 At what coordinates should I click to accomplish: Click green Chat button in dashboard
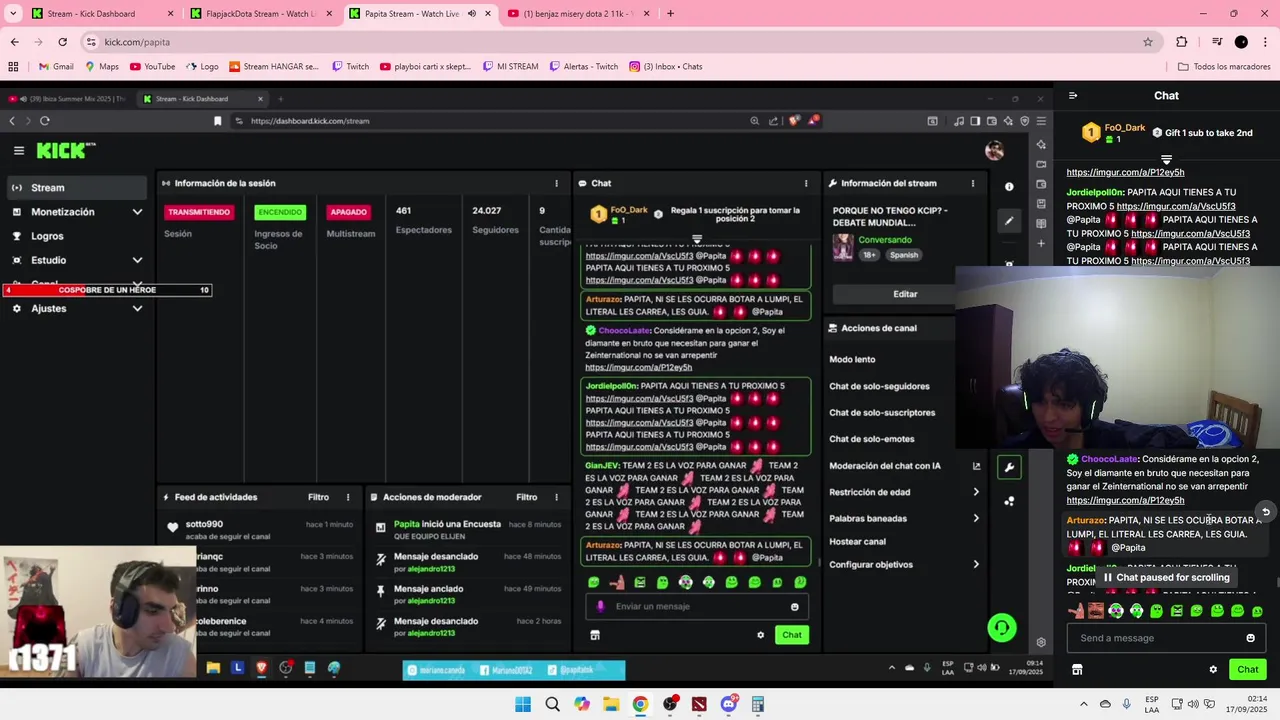click(x=792, y=635)
